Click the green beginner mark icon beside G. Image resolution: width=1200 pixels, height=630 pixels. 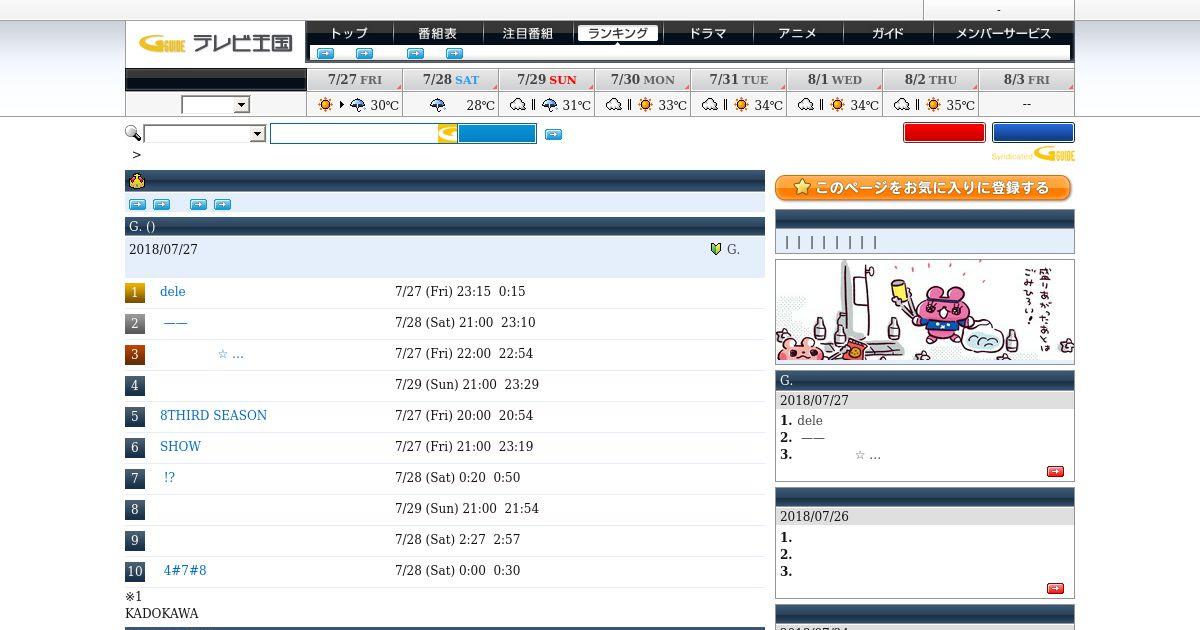pos(715,249)
